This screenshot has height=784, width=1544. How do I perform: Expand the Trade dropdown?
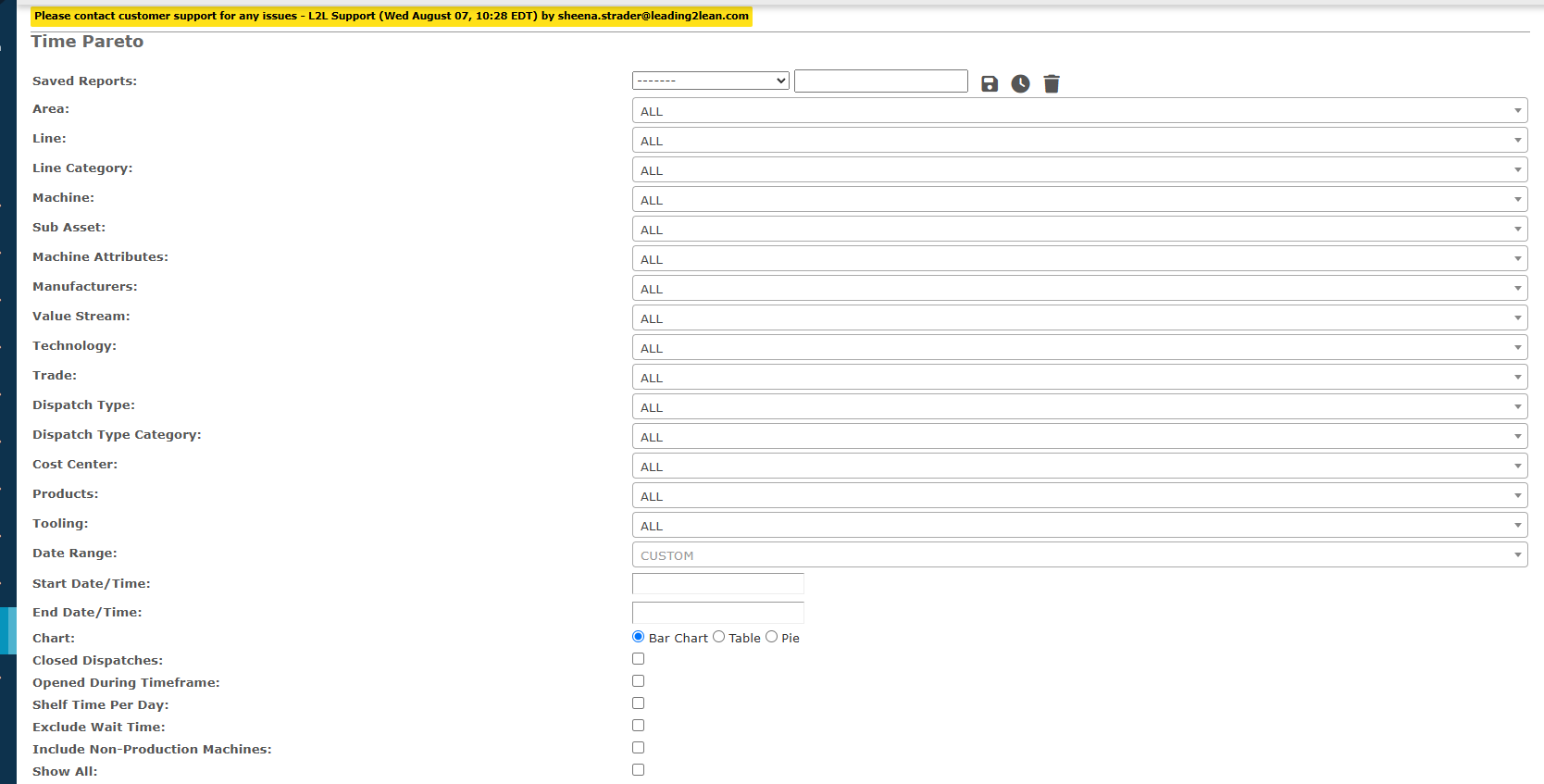coord(1079,378)
